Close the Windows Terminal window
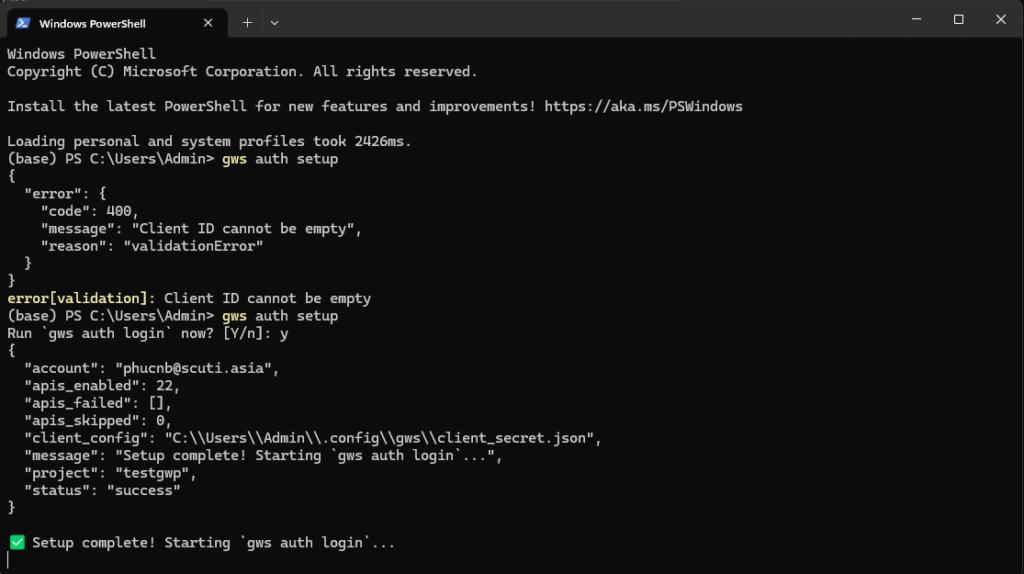This screenshot has height=574, width=1024. coord(1001,19)
